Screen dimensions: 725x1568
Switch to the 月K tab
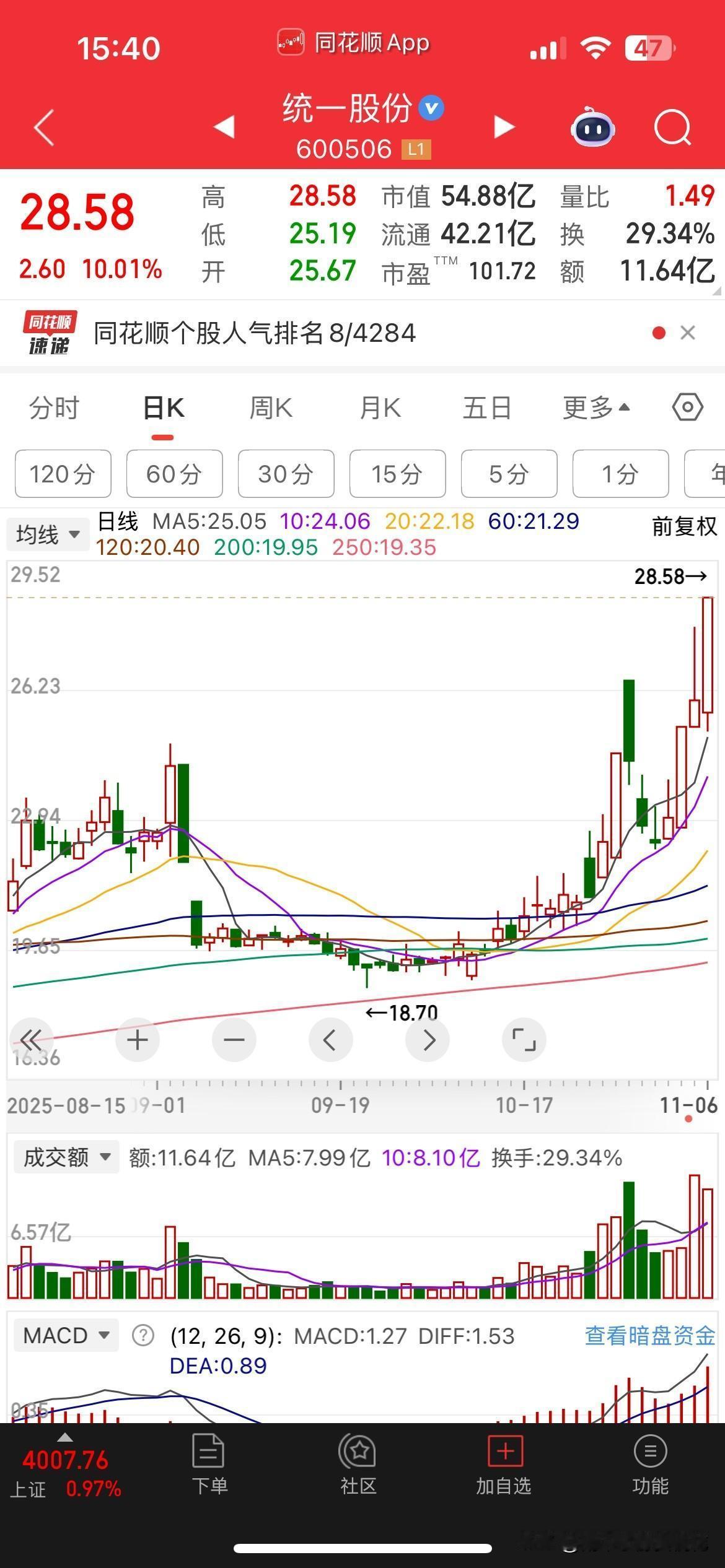coord(380,408)
